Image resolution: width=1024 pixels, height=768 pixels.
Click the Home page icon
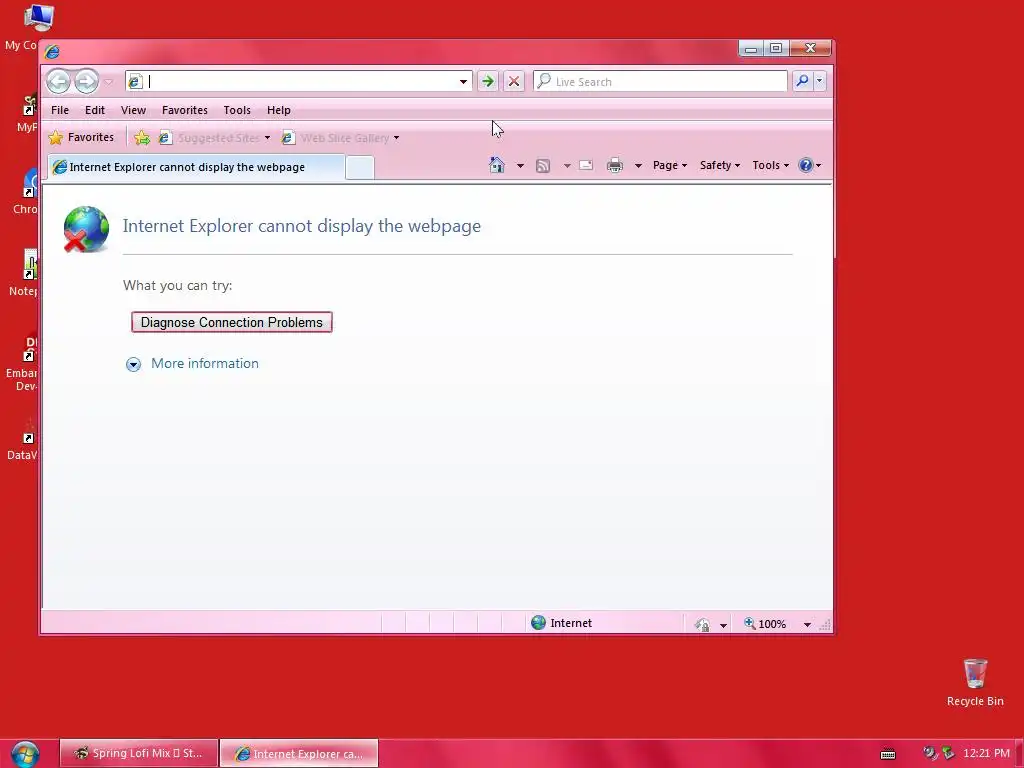pyautogui.click(x=497, y=165)
